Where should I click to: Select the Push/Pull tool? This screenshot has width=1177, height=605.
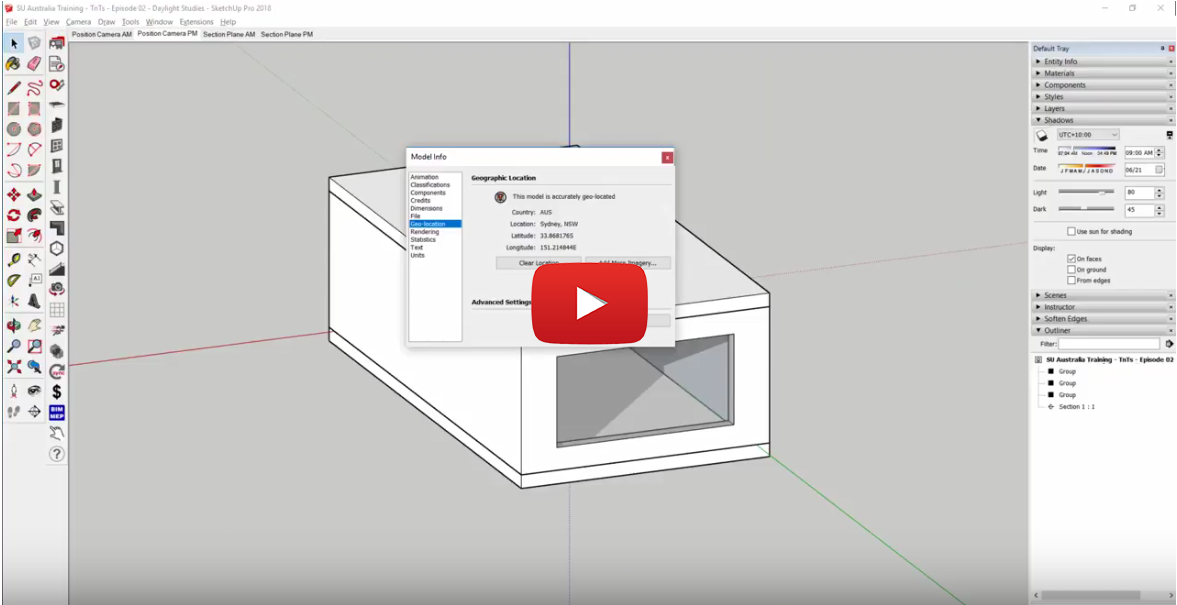[x=35, y=194]
